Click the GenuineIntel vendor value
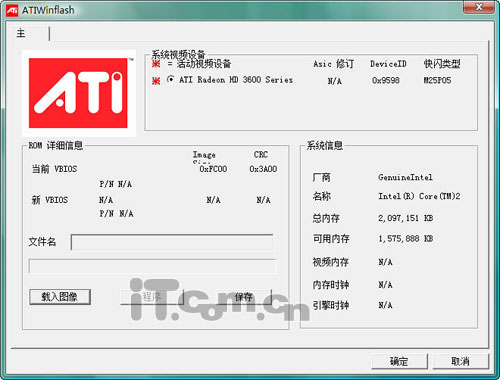This screenshot has height=380, width=500. point(405,177)
